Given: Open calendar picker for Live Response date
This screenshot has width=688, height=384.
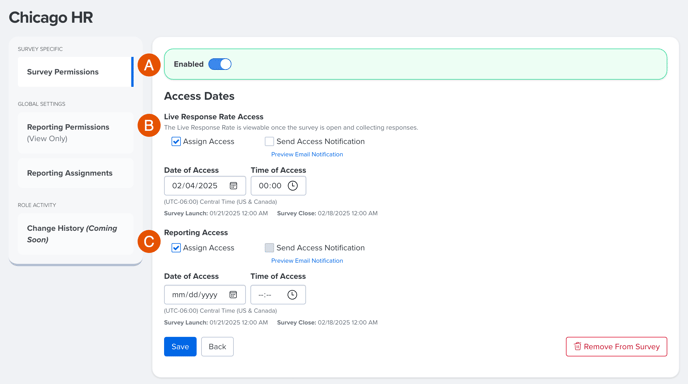Looking at the screenshot, I should (233, 186).
